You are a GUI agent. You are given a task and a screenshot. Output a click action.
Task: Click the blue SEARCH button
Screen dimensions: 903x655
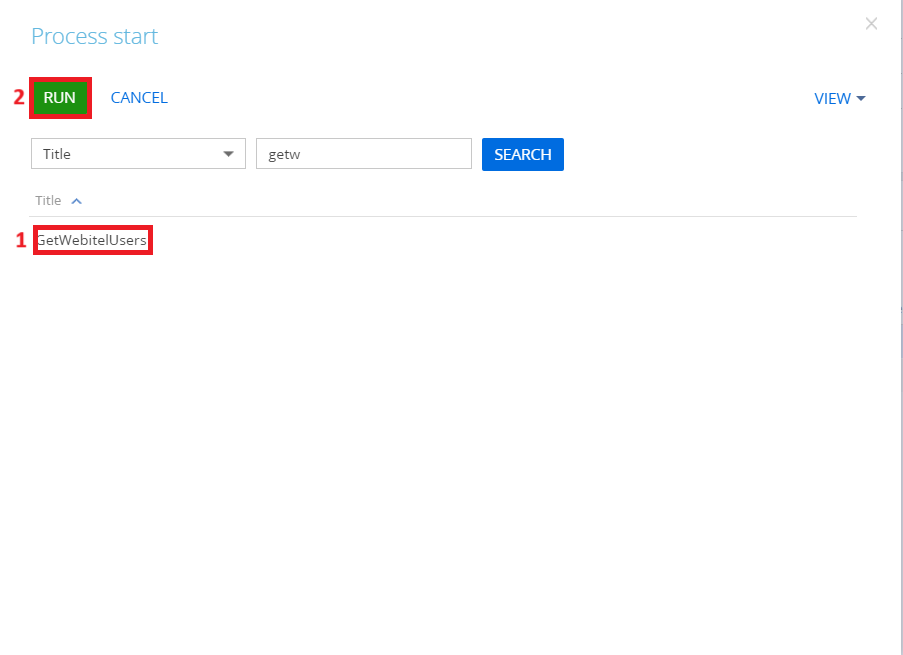point(522,154)
